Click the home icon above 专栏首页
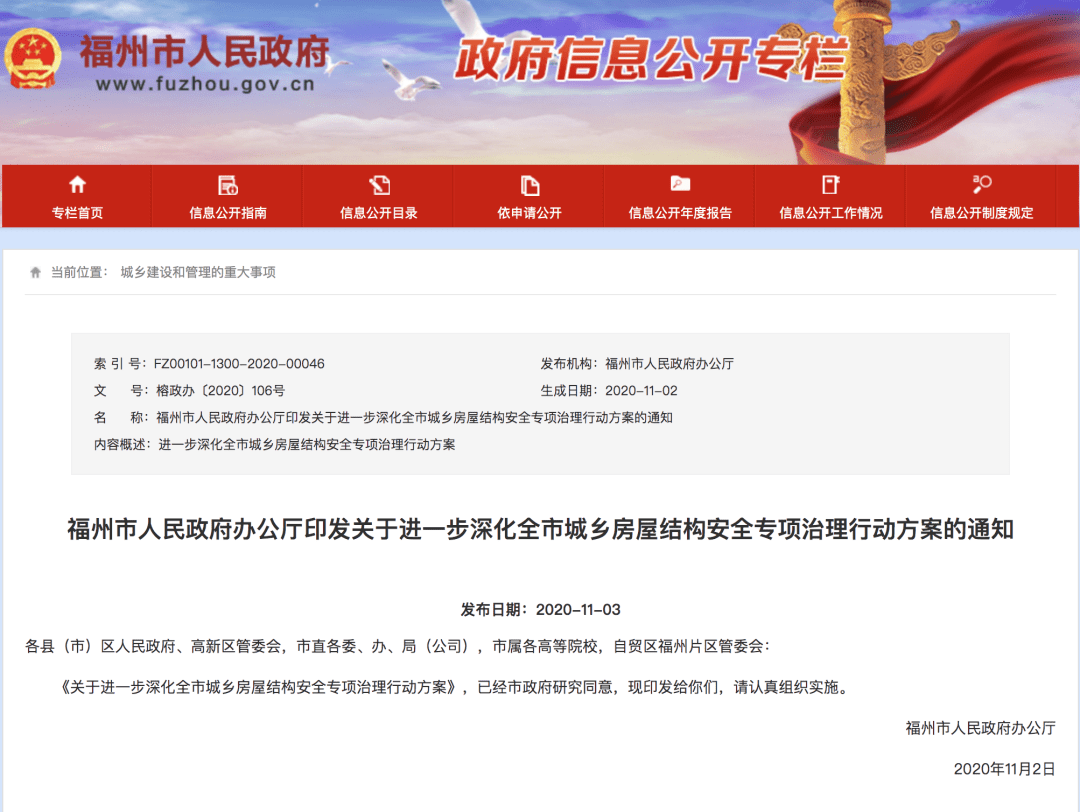Image resolution: width=1080 pixels, height=812 pixels. point(77,185)
